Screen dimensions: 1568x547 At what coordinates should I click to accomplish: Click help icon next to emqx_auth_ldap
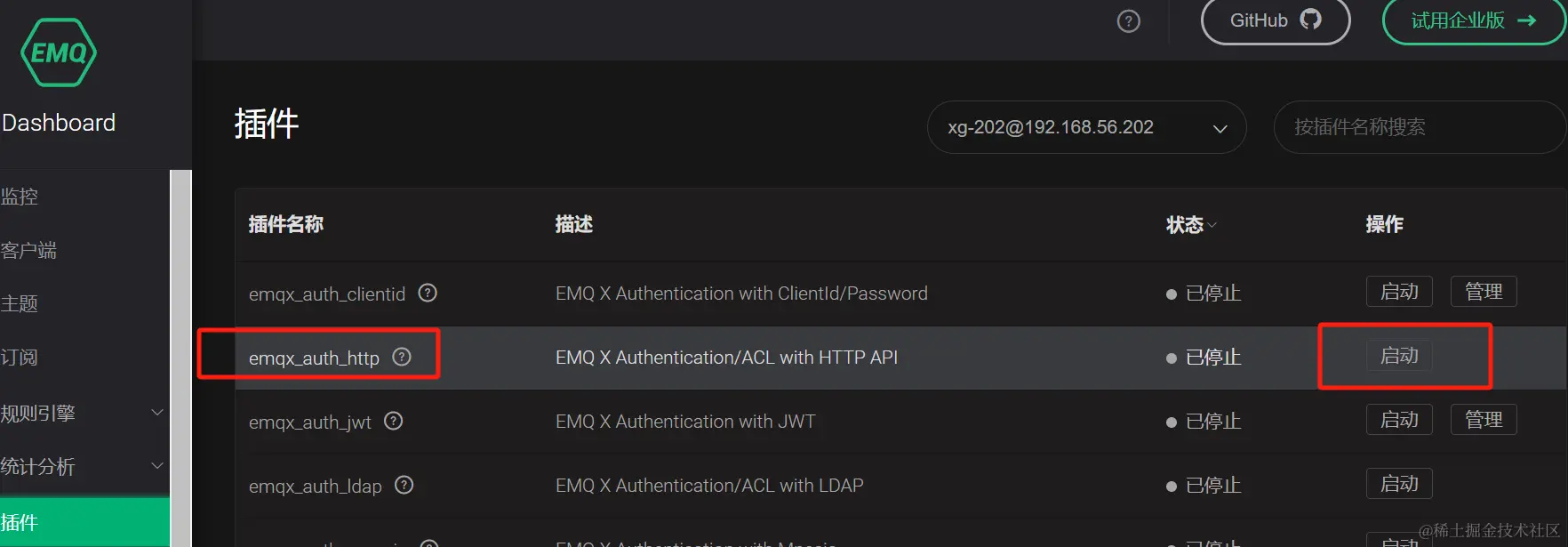pyautogui.click(x=404, y=485)
